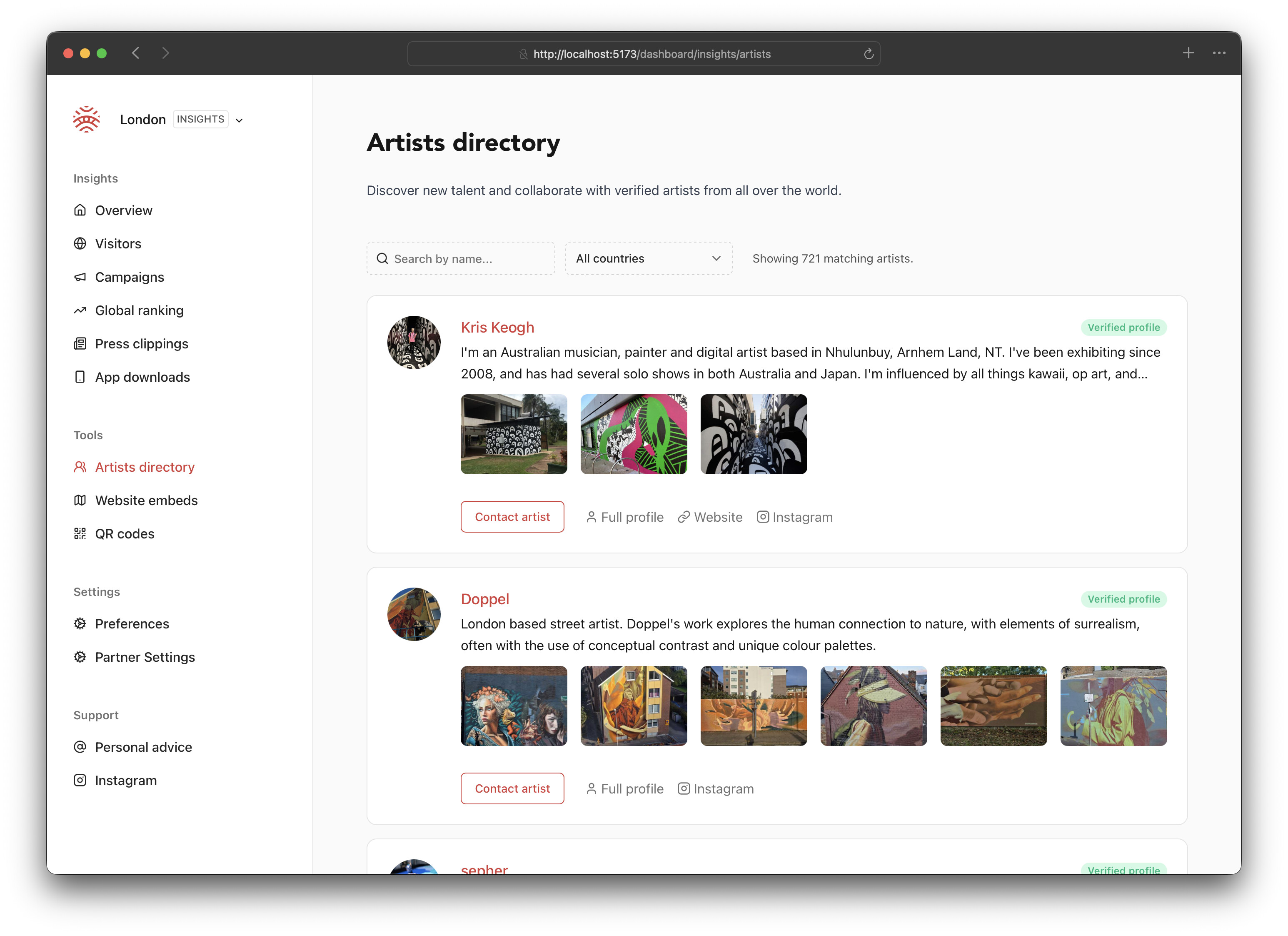The height and width of the screenshot is (936, 1288).
Task: Click the browser back arrow
Action: click(x=136, y=53)
